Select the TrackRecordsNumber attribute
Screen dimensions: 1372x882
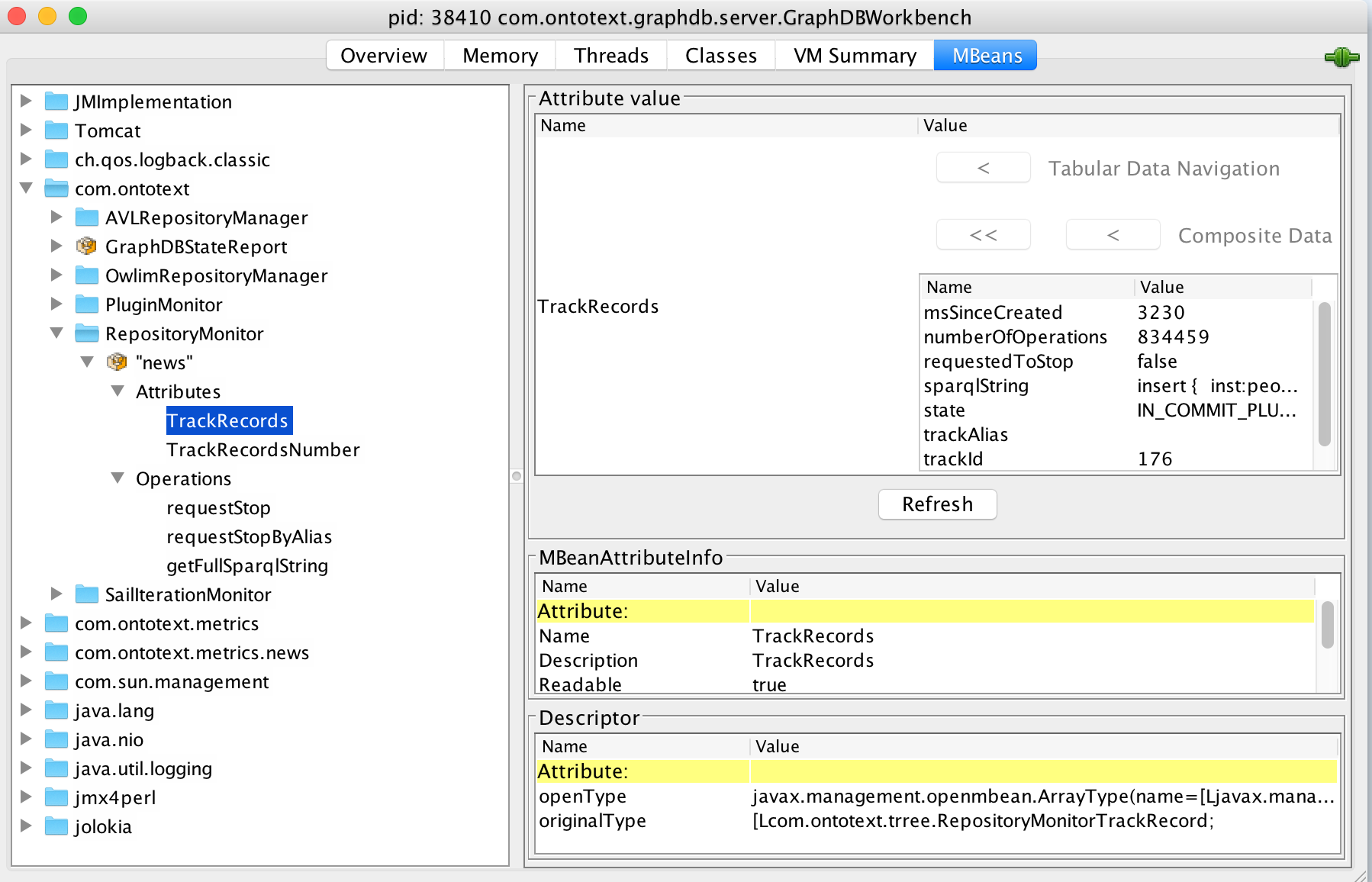coord(263,450)
